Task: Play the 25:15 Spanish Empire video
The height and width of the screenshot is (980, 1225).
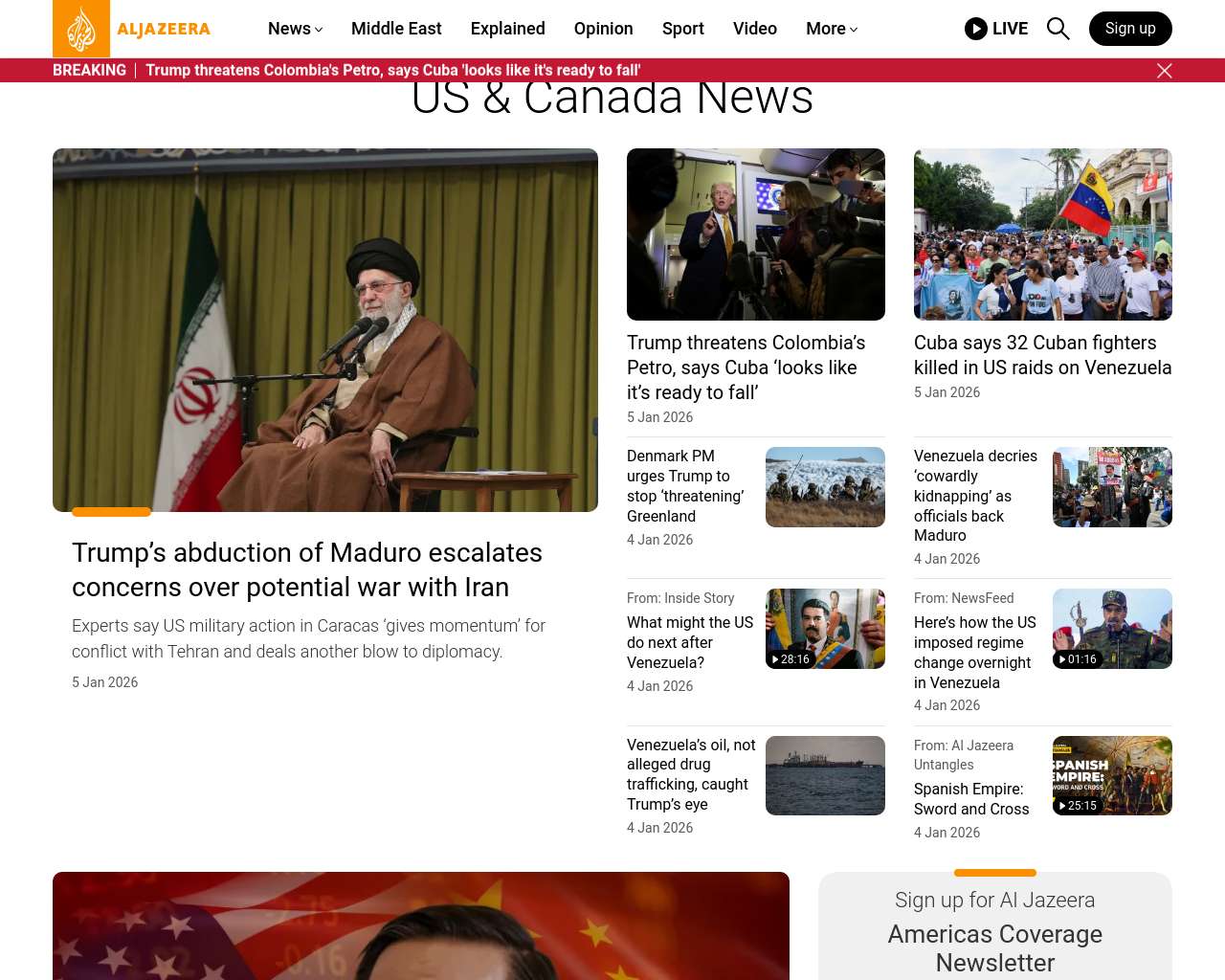Action: click(x=1111, y=775)
